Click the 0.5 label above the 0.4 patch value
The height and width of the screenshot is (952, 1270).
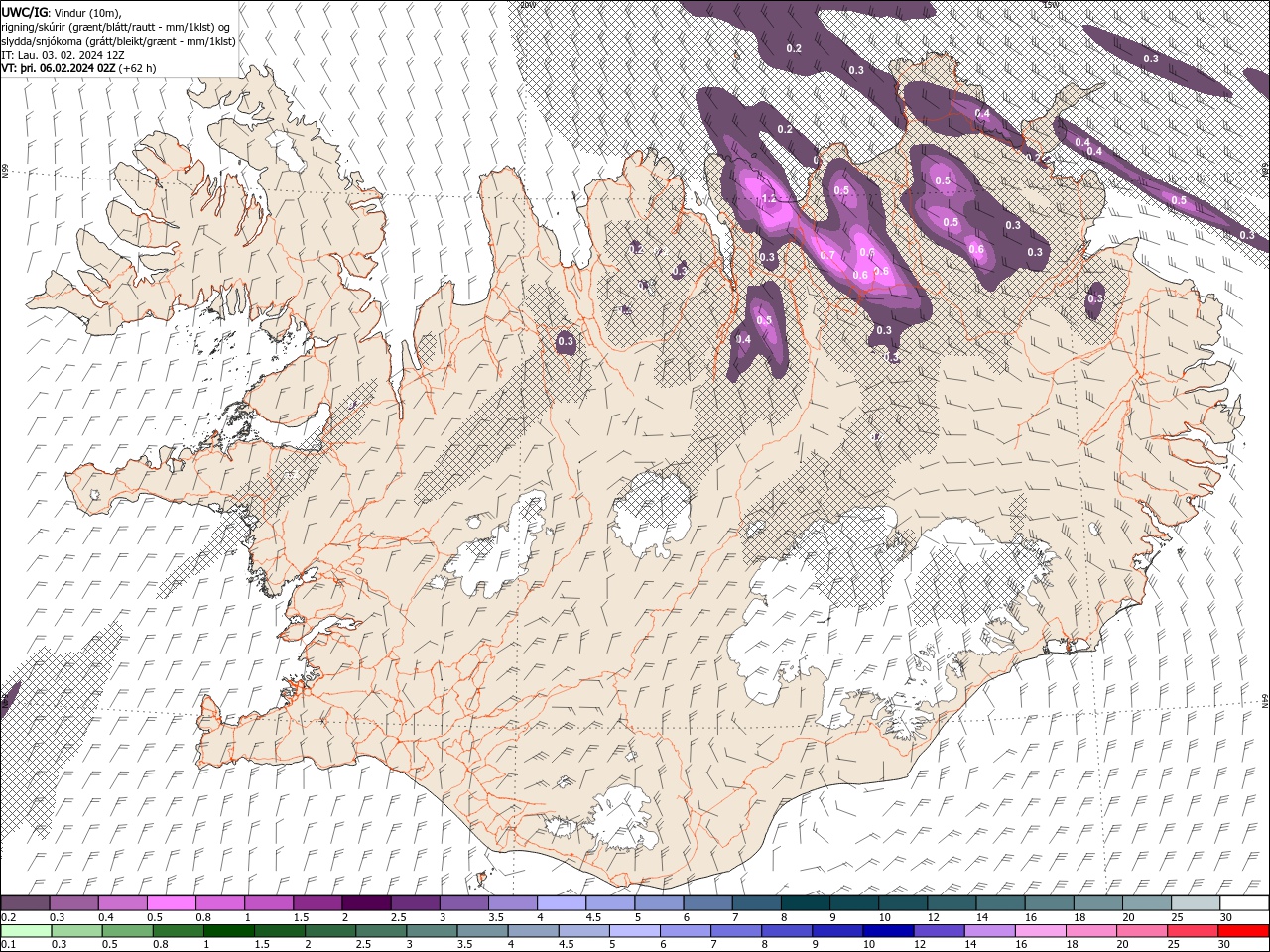pos(764,320)
